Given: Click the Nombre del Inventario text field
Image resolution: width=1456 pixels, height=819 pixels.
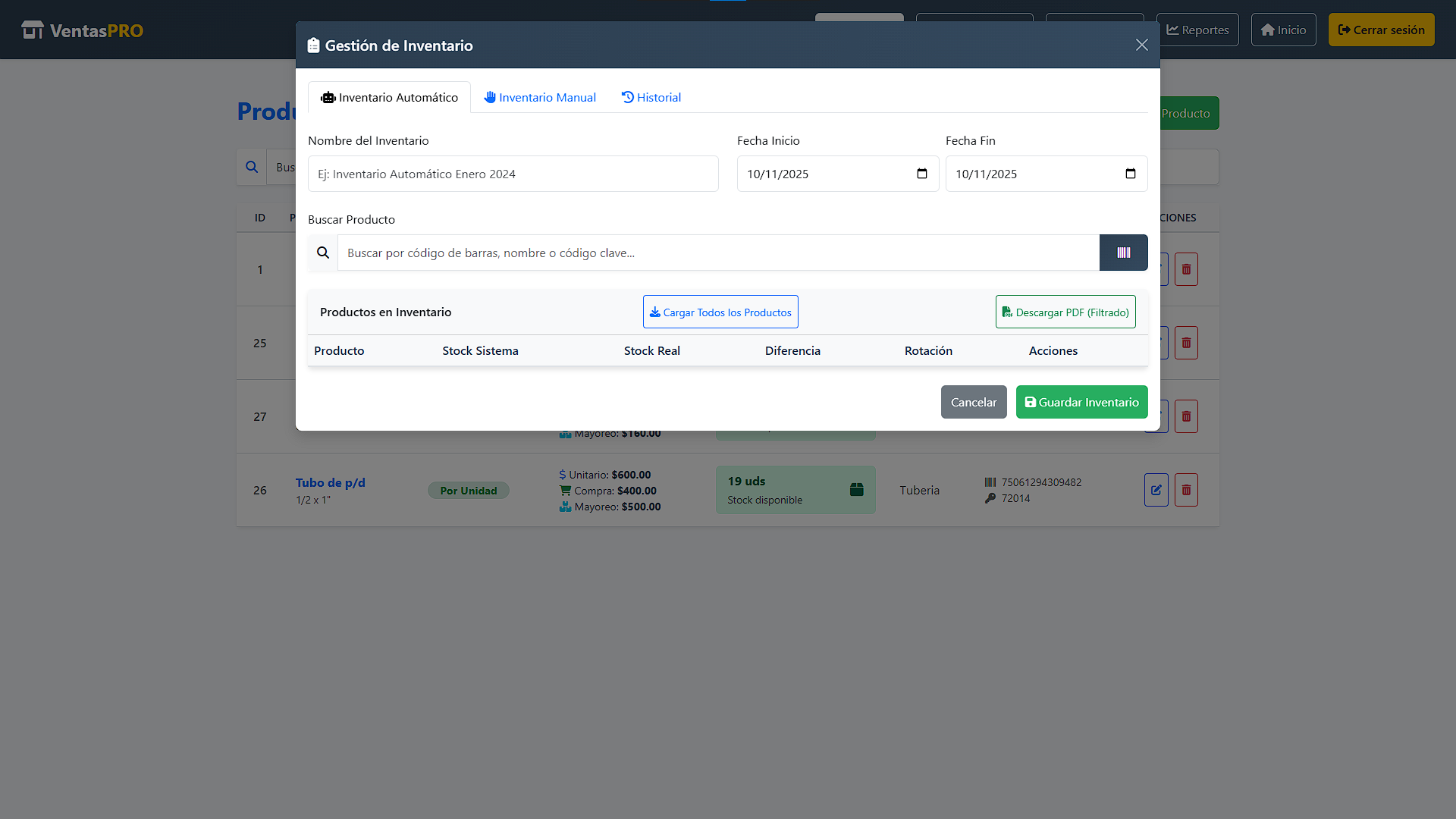Looking at the screenshot, I should coord(513,174).
